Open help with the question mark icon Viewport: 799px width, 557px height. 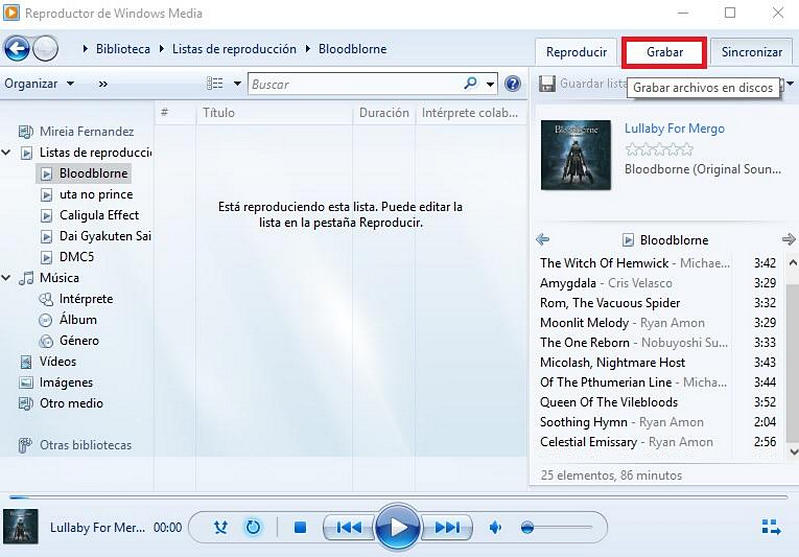(513, 84)
